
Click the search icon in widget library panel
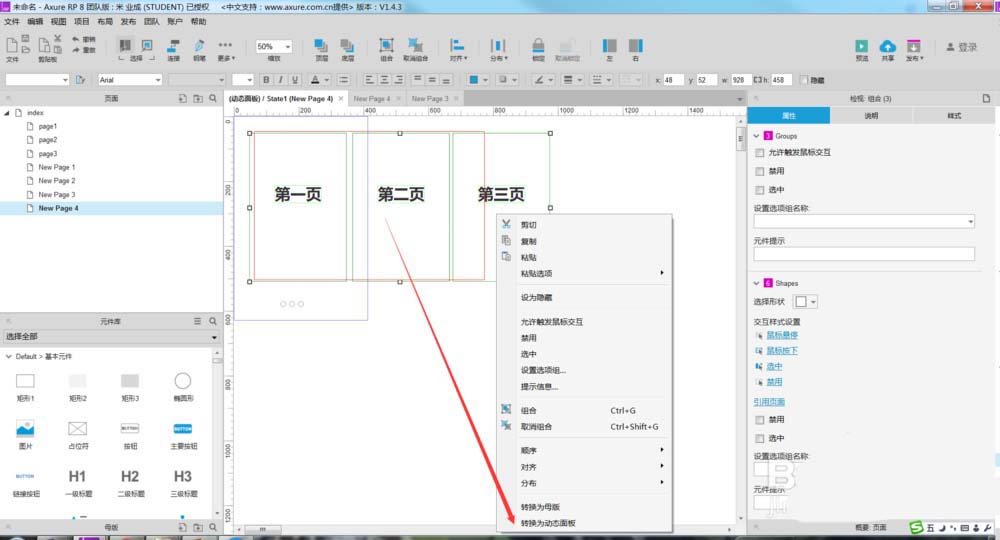tap(213, 321)
